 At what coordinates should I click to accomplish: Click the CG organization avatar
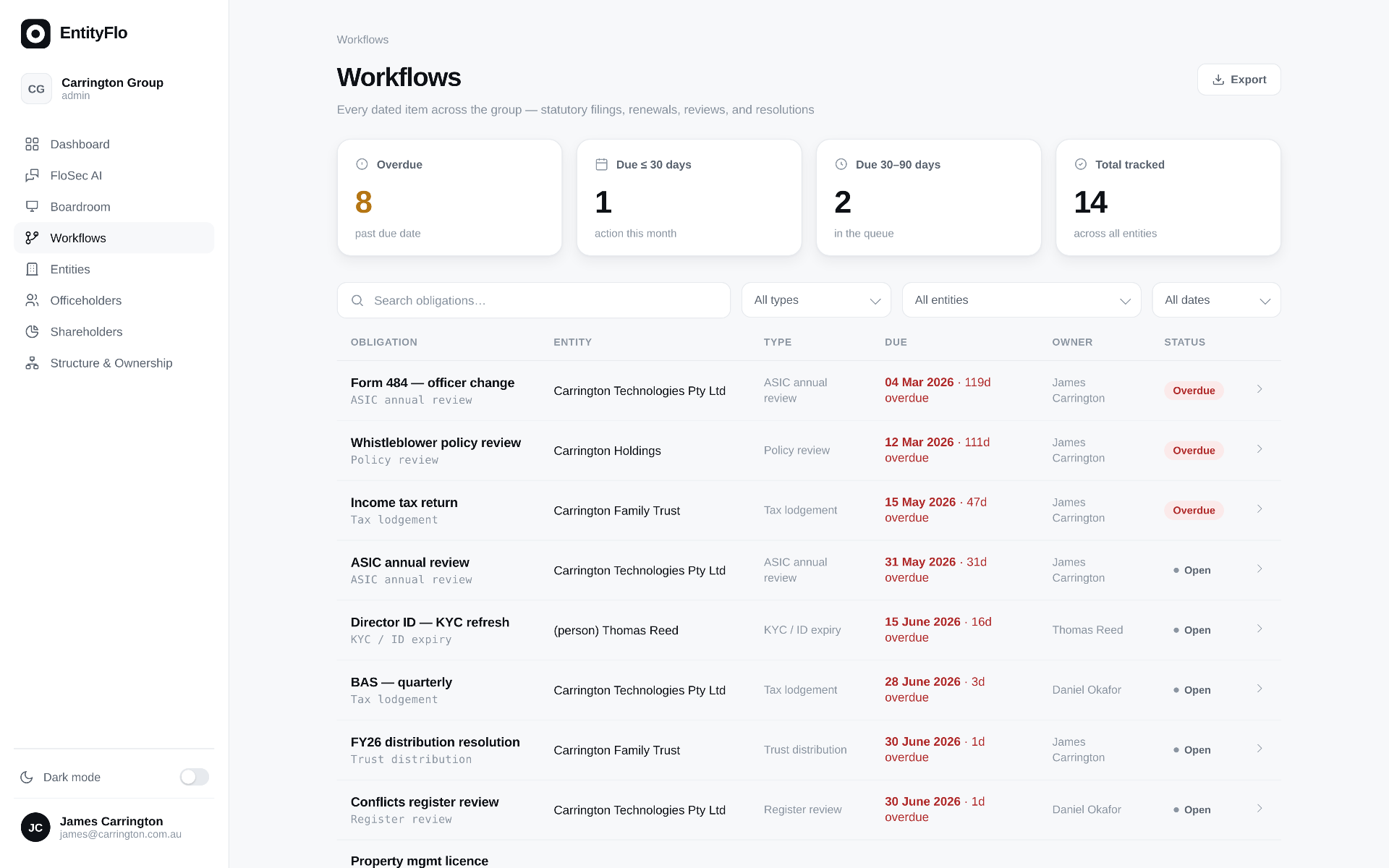point(36,88)
